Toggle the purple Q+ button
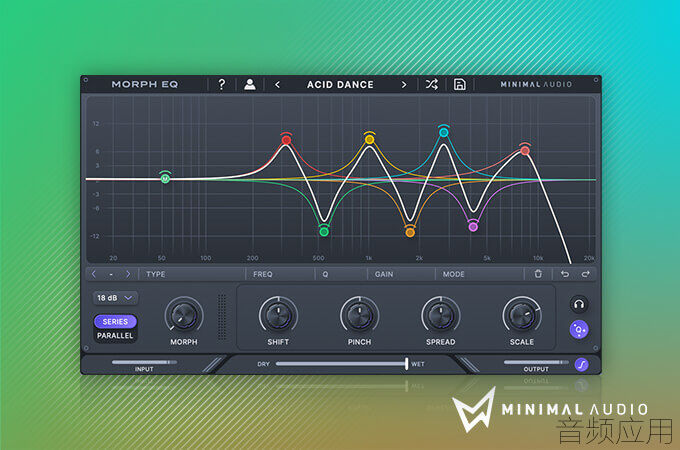 pyautogui.click(x=579, y=330)
